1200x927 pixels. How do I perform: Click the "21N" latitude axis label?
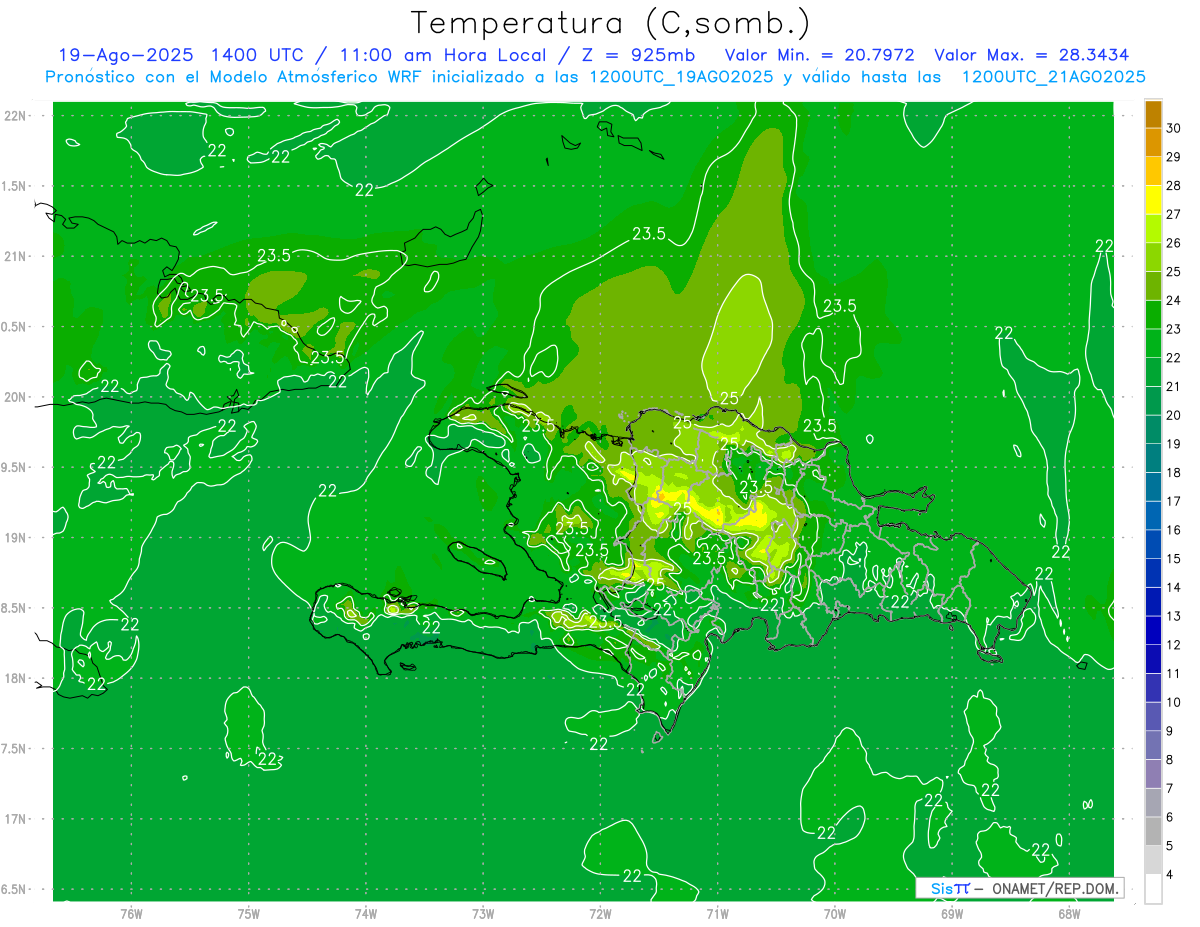point(16,256)
